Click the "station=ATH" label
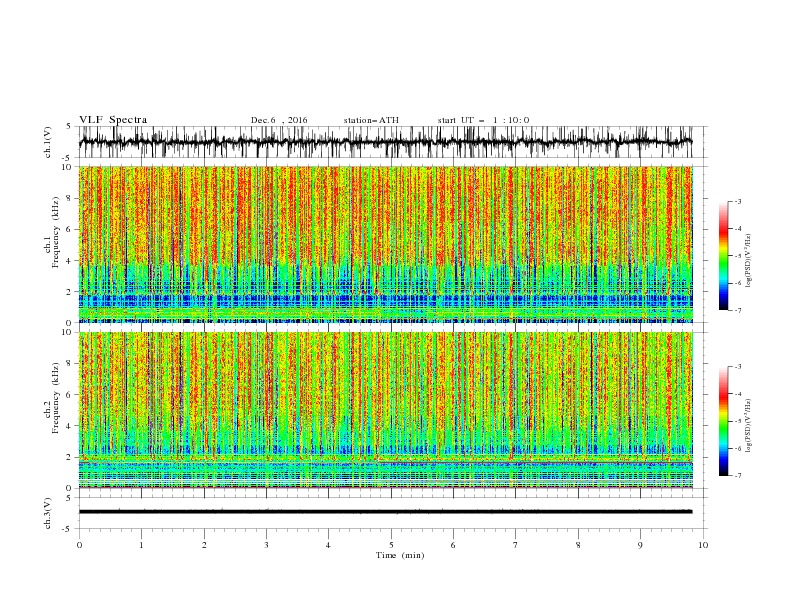The image size is (792, 612). tap(371, 120)
